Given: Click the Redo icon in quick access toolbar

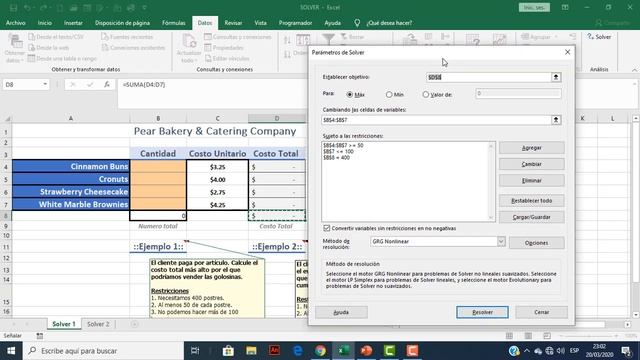Looking at the screenshot, I should point(44,7).
